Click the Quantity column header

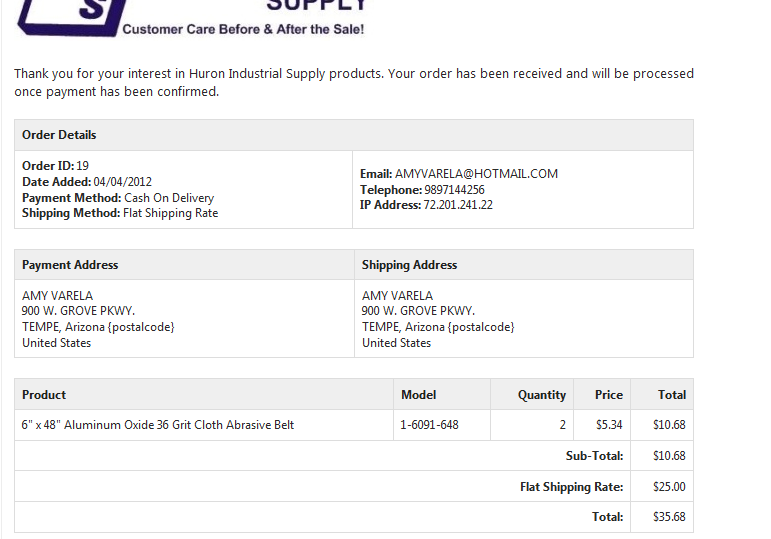pos(541,394)
